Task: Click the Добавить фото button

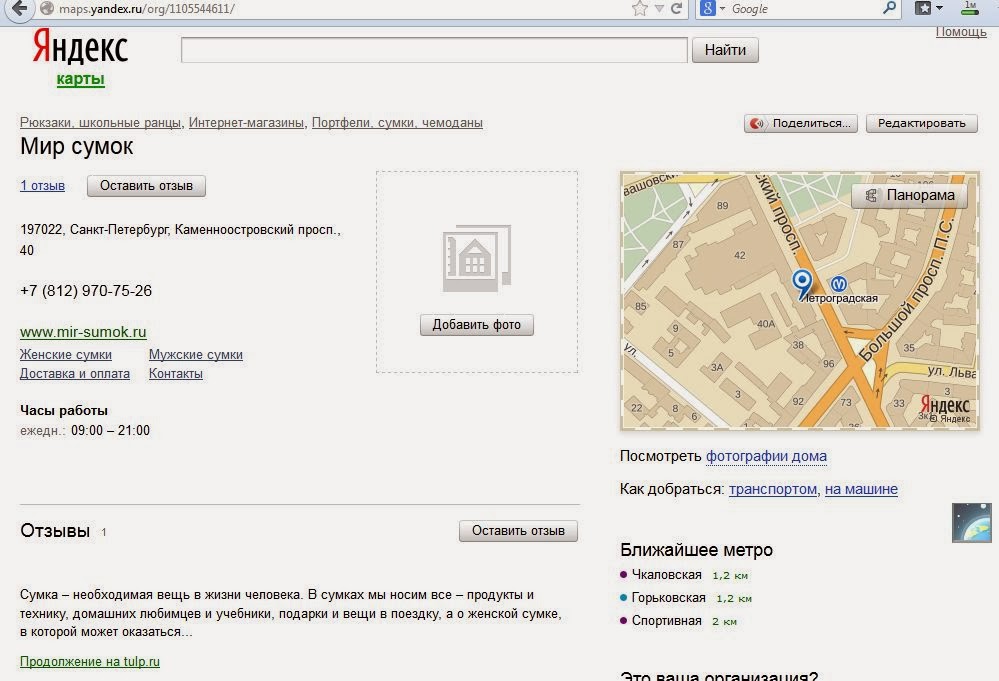Action: 477,325
